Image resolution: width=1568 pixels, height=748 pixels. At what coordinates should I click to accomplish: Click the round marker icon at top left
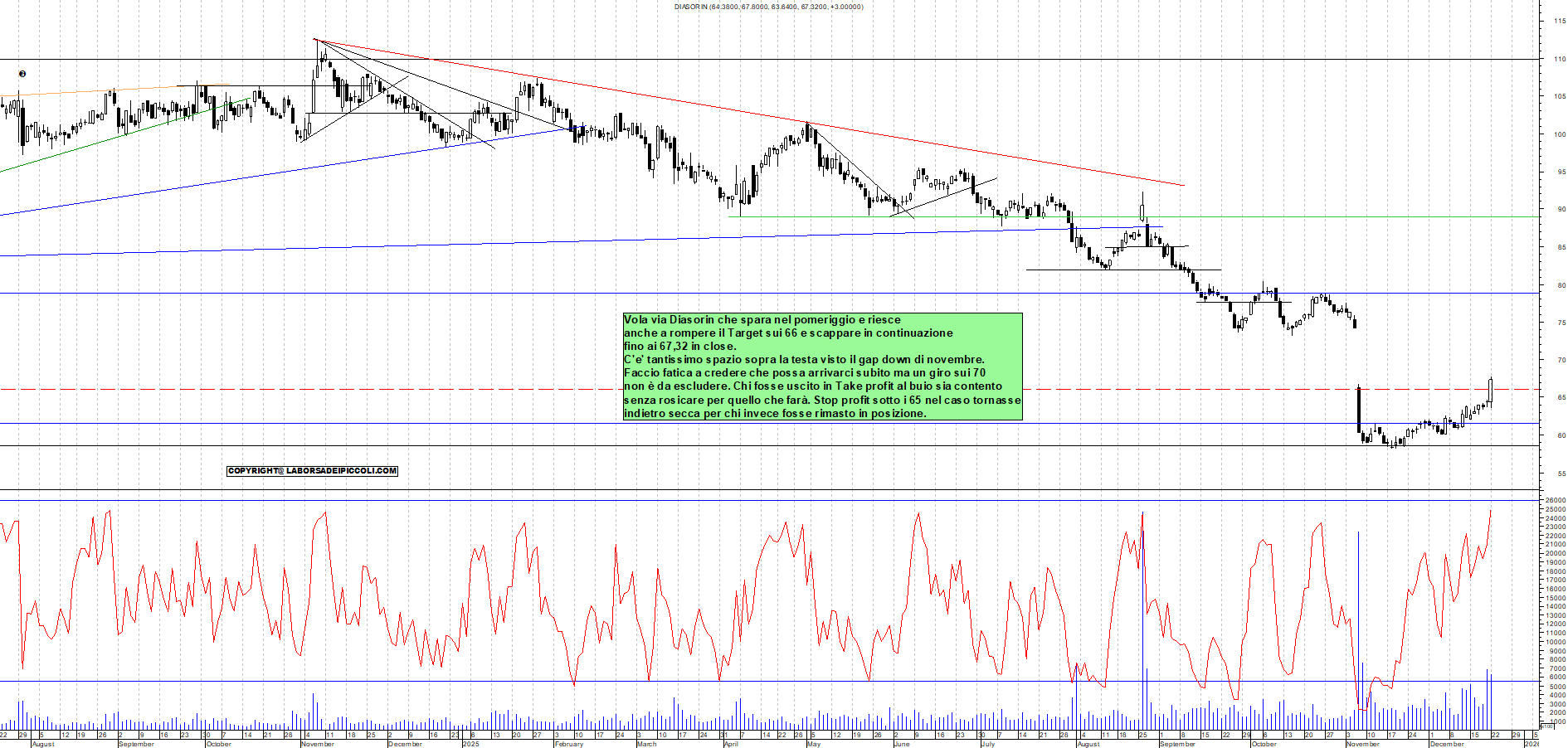click(22, 74)
